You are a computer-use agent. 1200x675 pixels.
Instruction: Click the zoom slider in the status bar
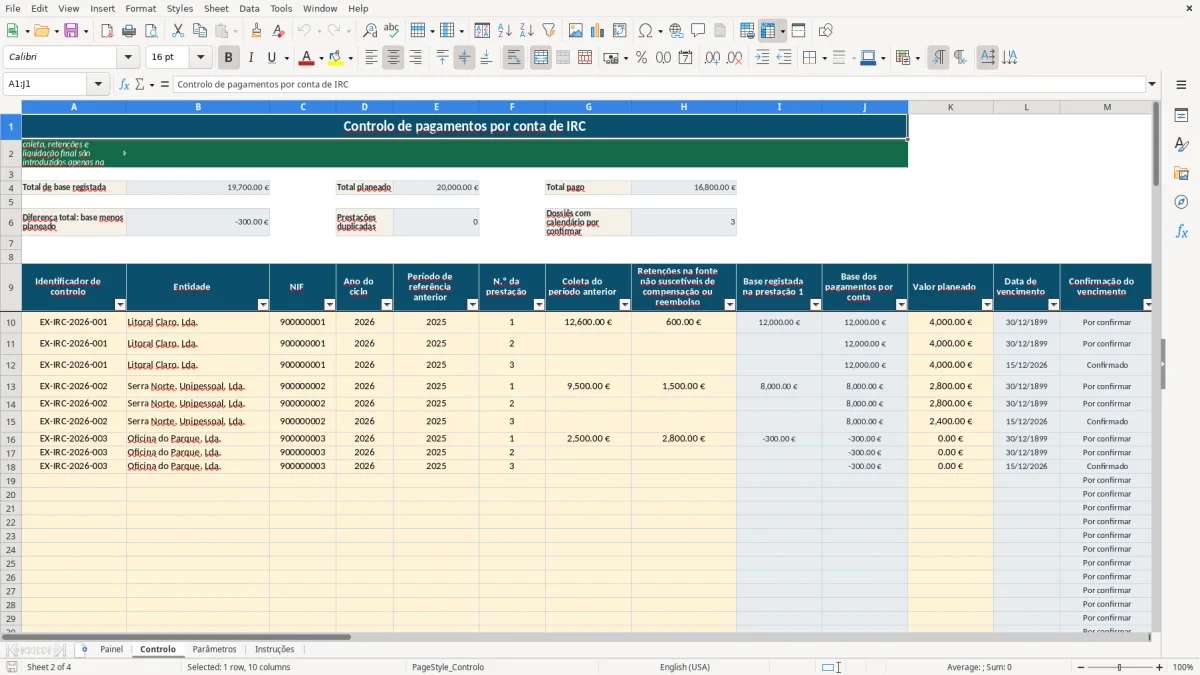(x=1120, y=667)
